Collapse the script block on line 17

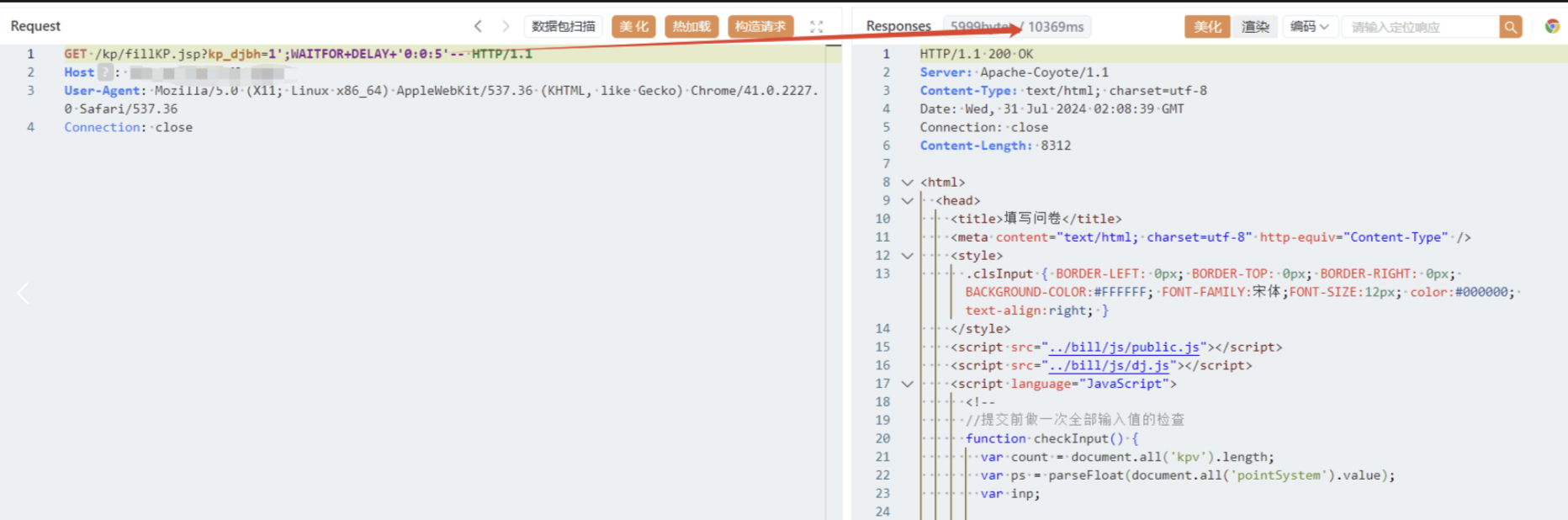[907, 384]
